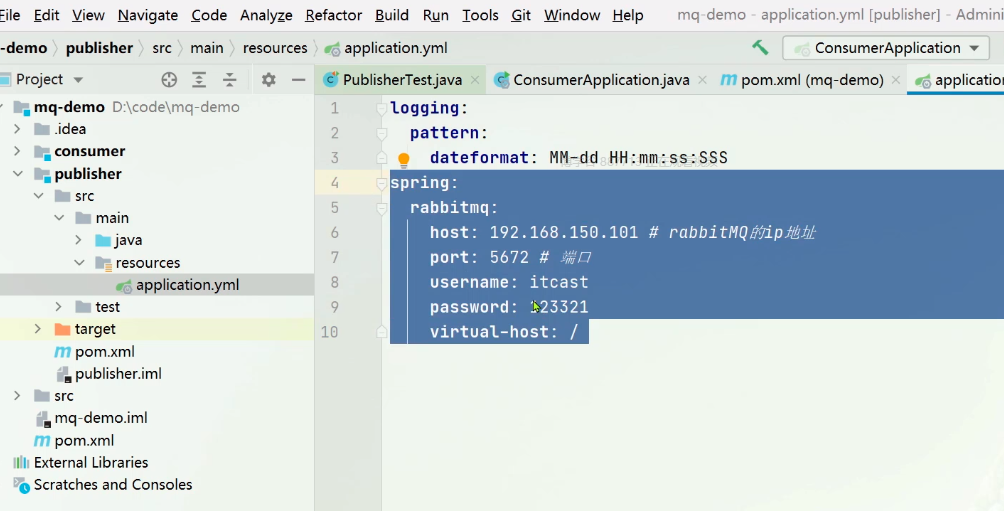Click the username value itcast
This screenshot has width=1004, height=511.
(x=558, y=282)
